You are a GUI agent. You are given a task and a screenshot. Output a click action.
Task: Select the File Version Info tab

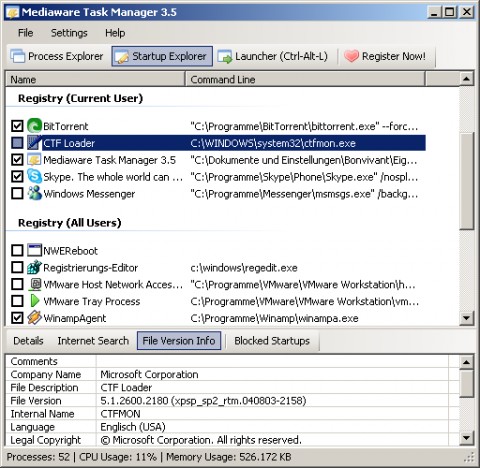click(x=179, y=341)
